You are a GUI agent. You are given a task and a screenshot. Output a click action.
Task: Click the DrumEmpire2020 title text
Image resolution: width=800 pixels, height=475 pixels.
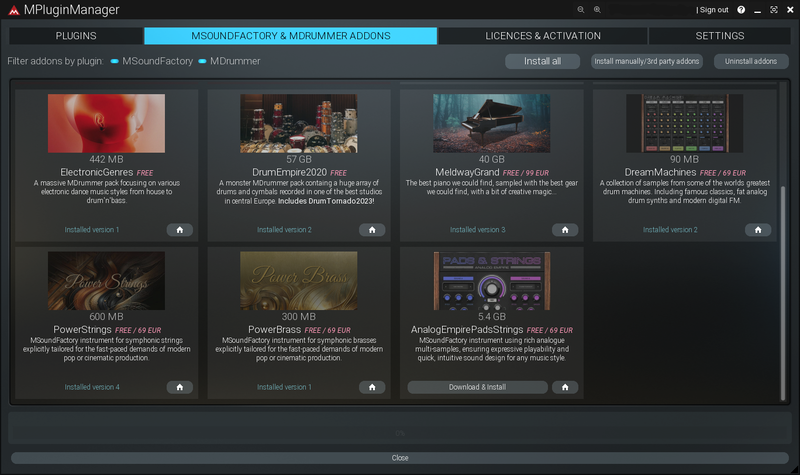(289, 172)
